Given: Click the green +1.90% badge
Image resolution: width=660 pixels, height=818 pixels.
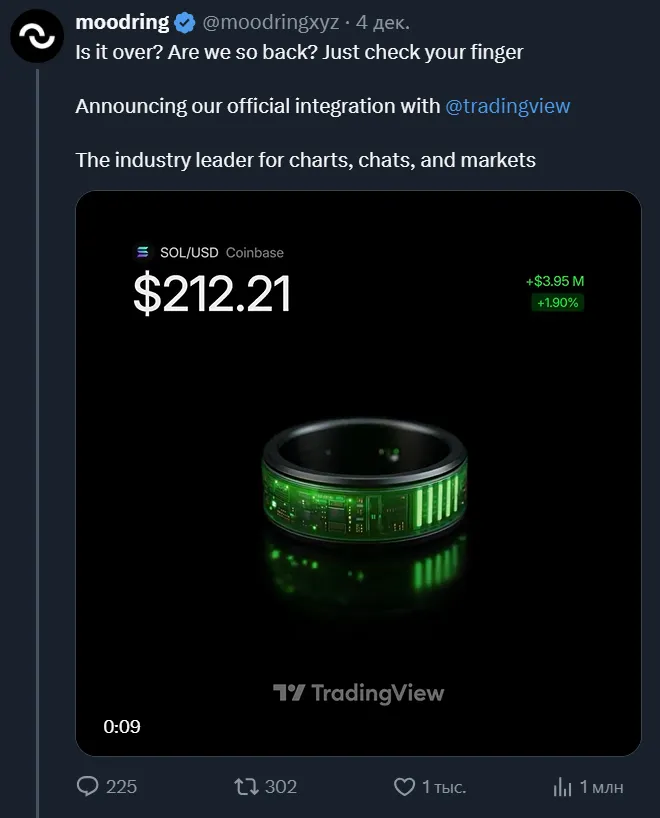Looking at the screenshot, I should click(557, 302).
